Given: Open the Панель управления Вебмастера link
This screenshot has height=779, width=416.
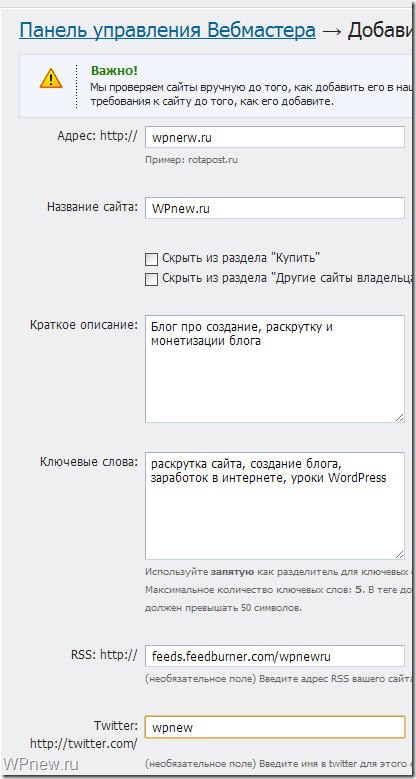Looking at the screenshot, I should coord(167,31).
